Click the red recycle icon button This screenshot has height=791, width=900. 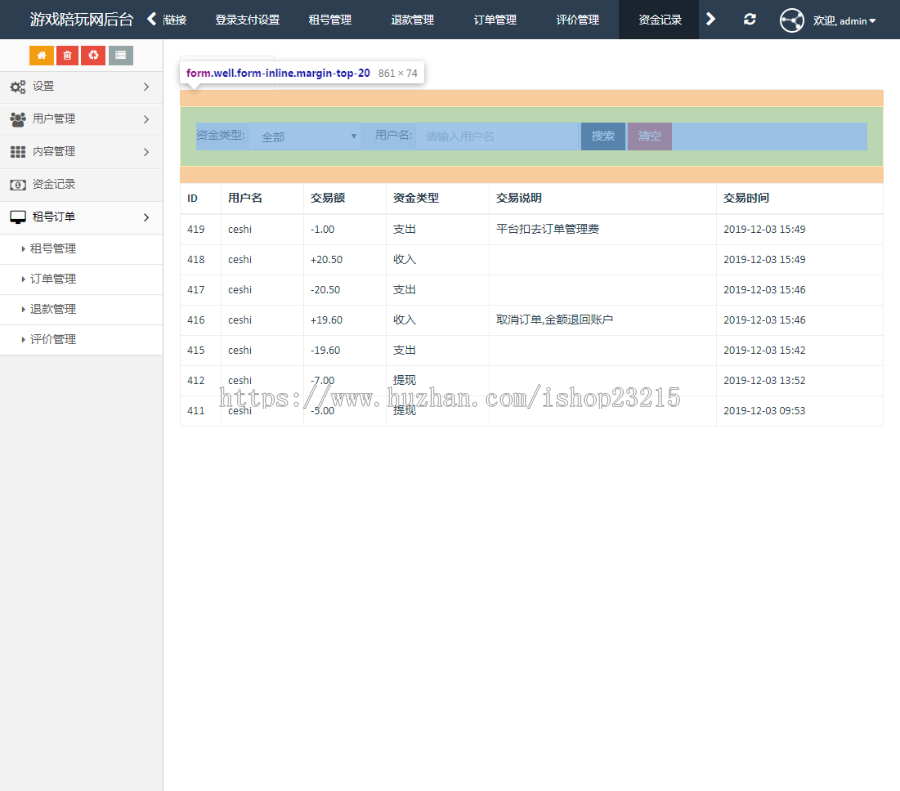coord(93,55)
